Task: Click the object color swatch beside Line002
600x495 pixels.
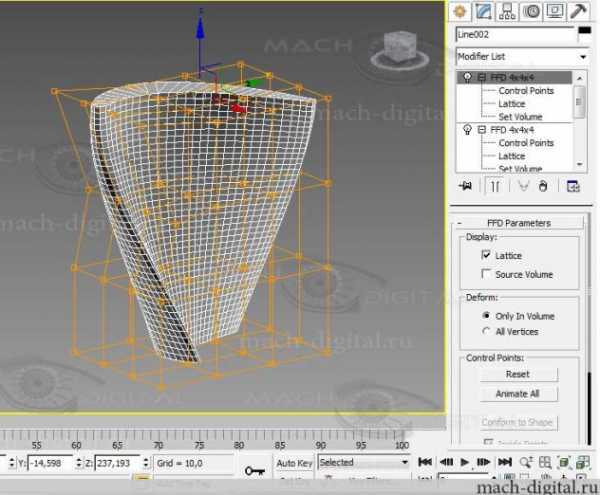Action: click(x=585, y=34)
